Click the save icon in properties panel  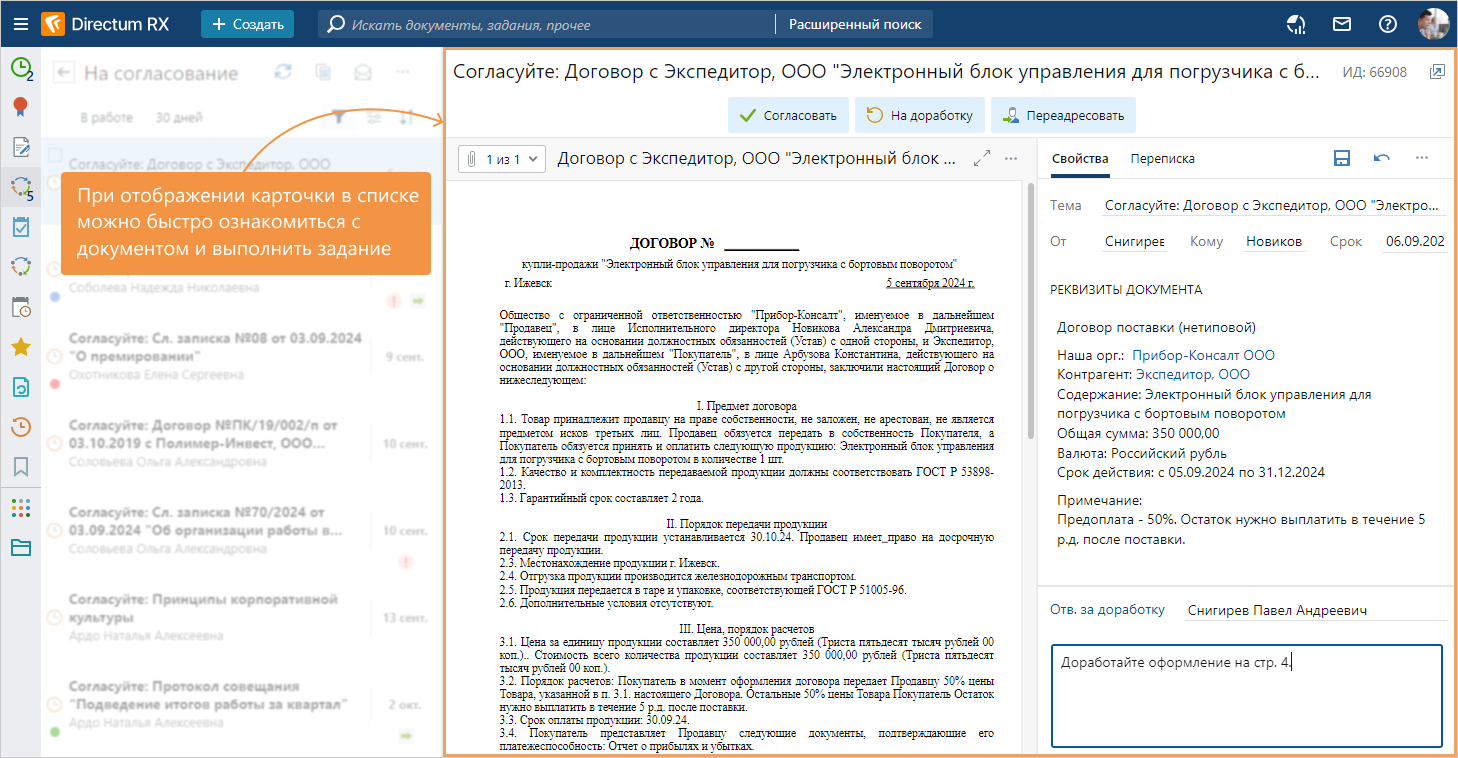(x=1342, y=158)
